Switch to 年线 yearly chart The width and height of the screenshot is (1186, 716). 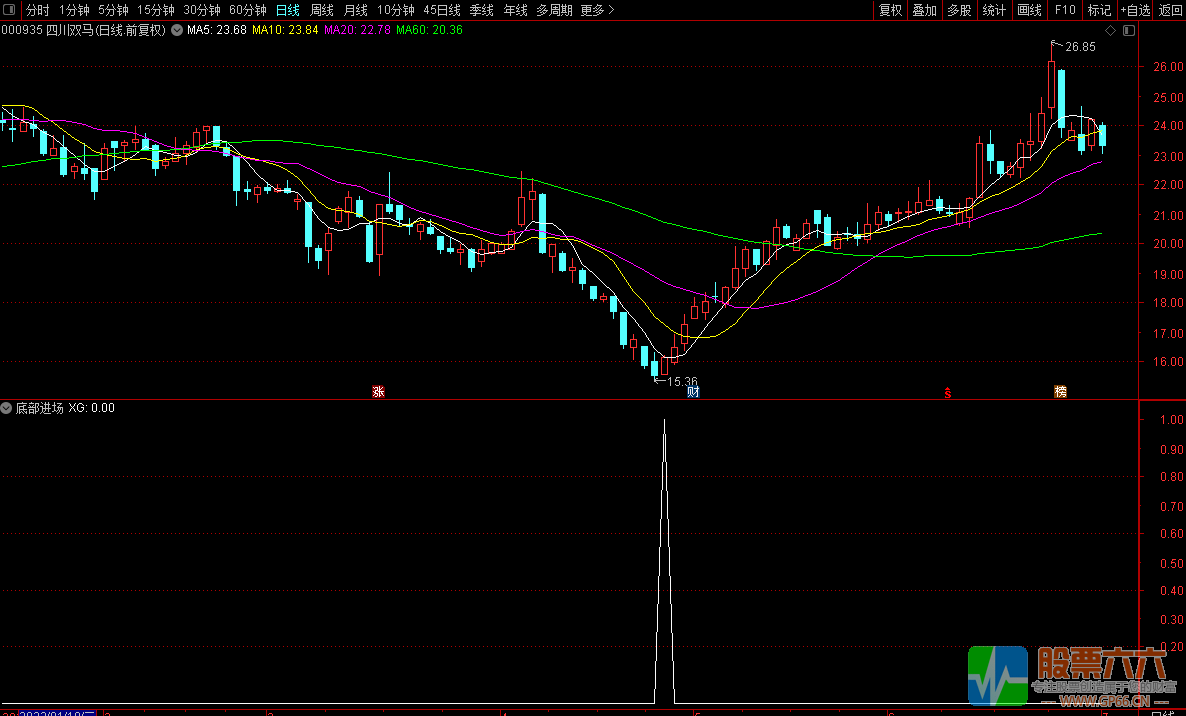point(516,10)
